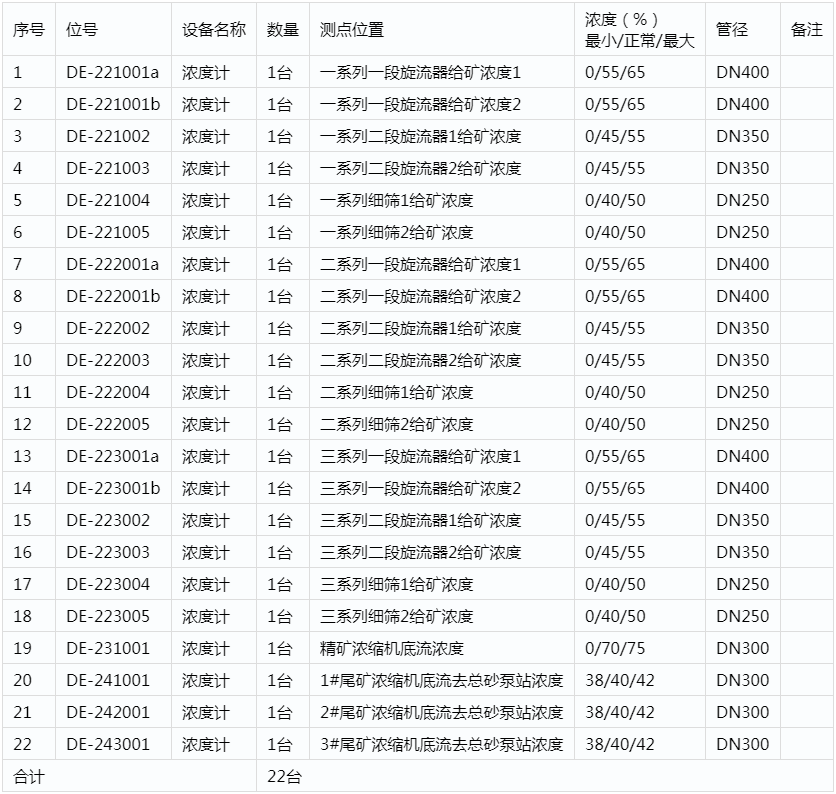Select 3#尾矿浓缩机底流去总砂泵站浓度 cell

[x=441, y=744]
